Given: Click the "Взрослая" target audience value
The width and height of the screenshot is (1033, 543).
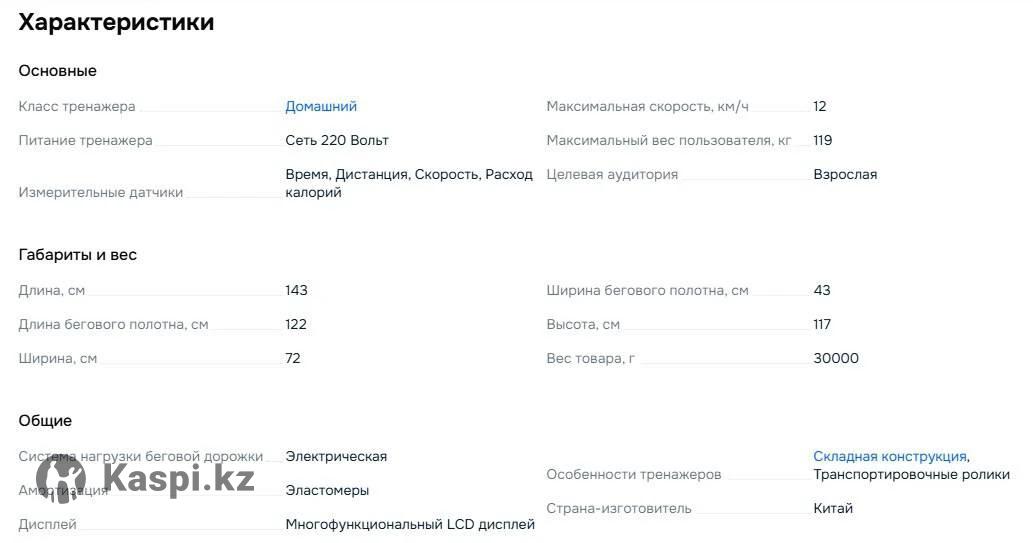Looking at the screenshot, I should [845, 174].
